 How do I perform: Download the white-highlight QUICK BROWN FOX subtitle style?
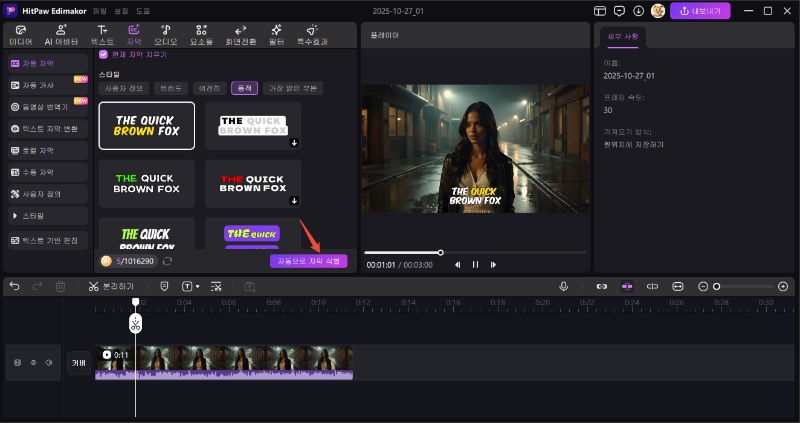click(294, 143)
